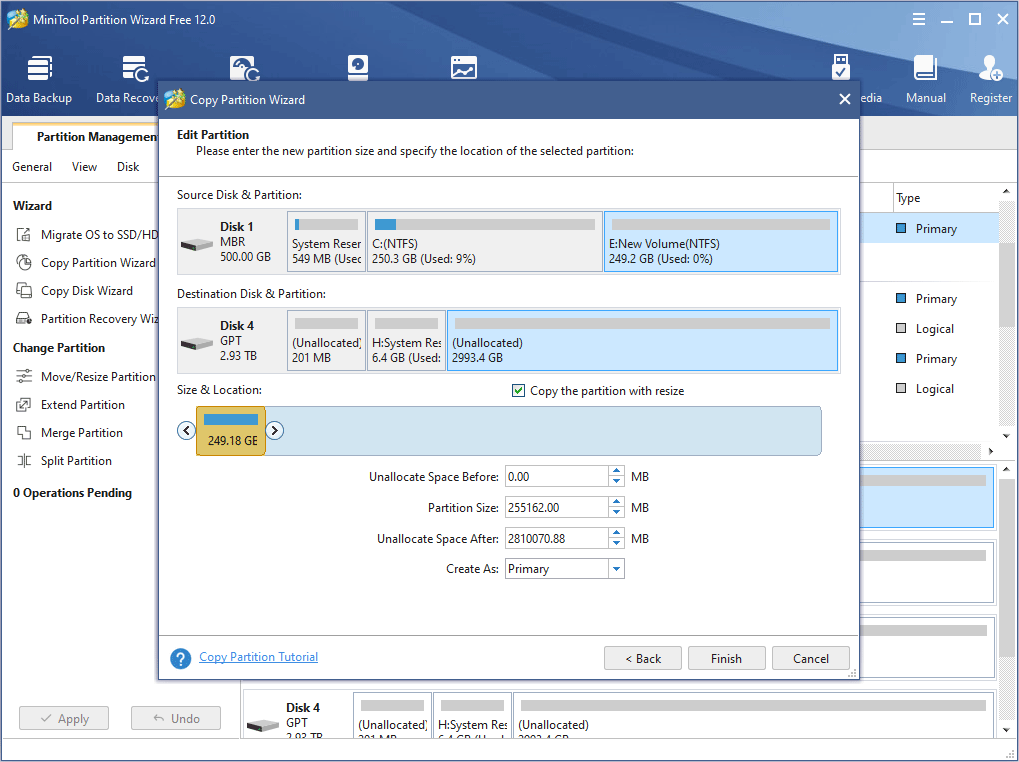Click the help question mark icon

[x=180, y=657]
